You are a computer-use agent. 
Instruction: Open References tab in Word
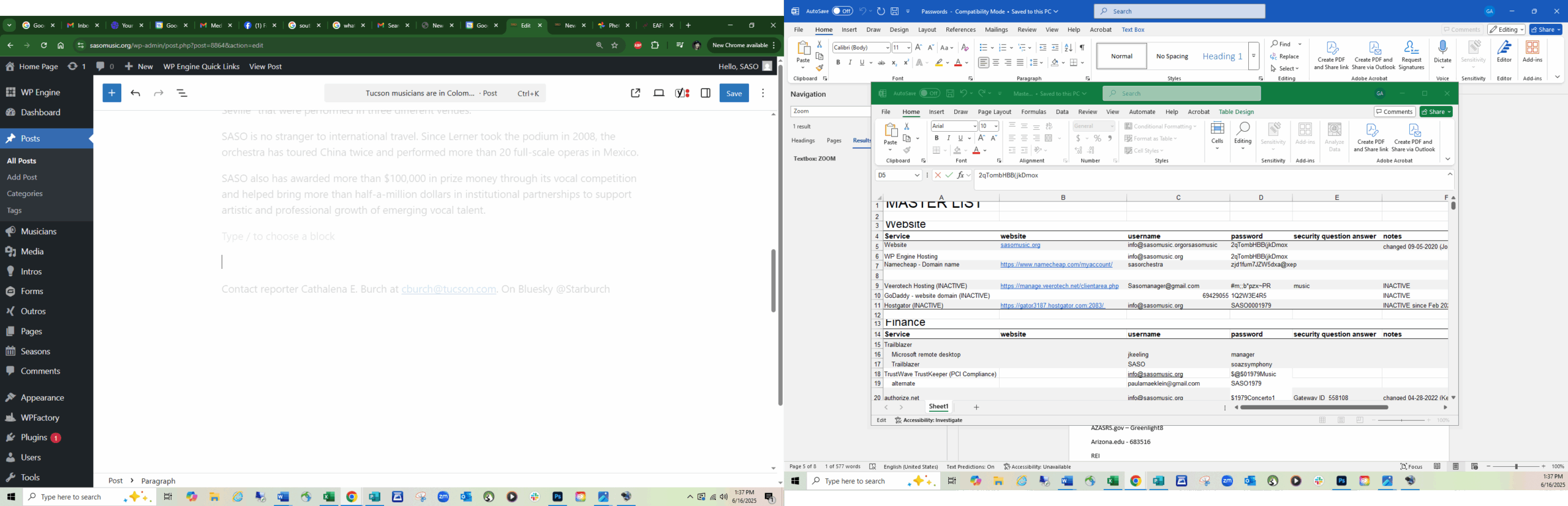tap(960, 29)
